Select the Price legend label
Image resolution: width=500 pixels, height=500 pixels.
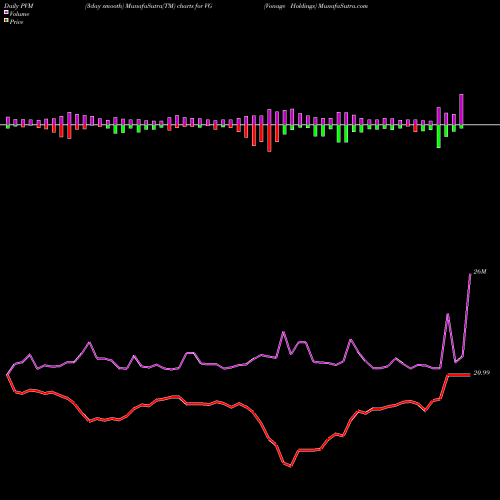pyautogui.click(x=16, y=22)
